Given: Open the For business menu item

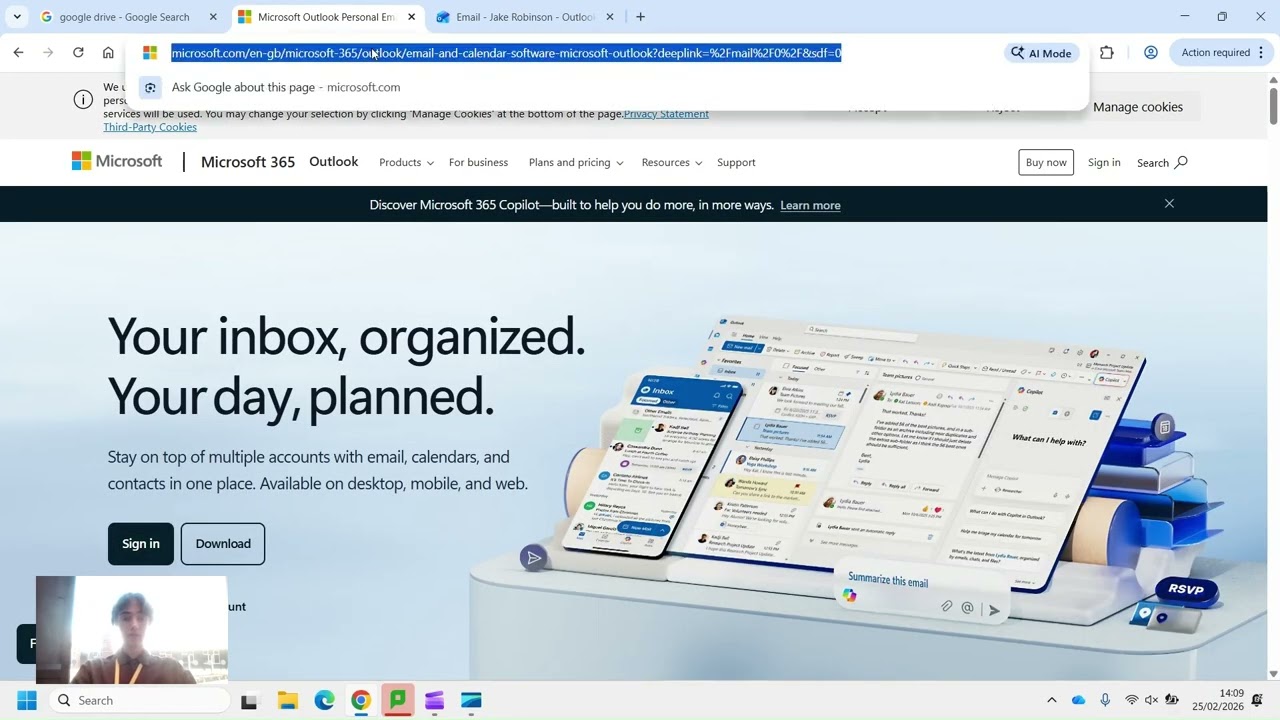Looking at the screenshot, I should [478, 162].
